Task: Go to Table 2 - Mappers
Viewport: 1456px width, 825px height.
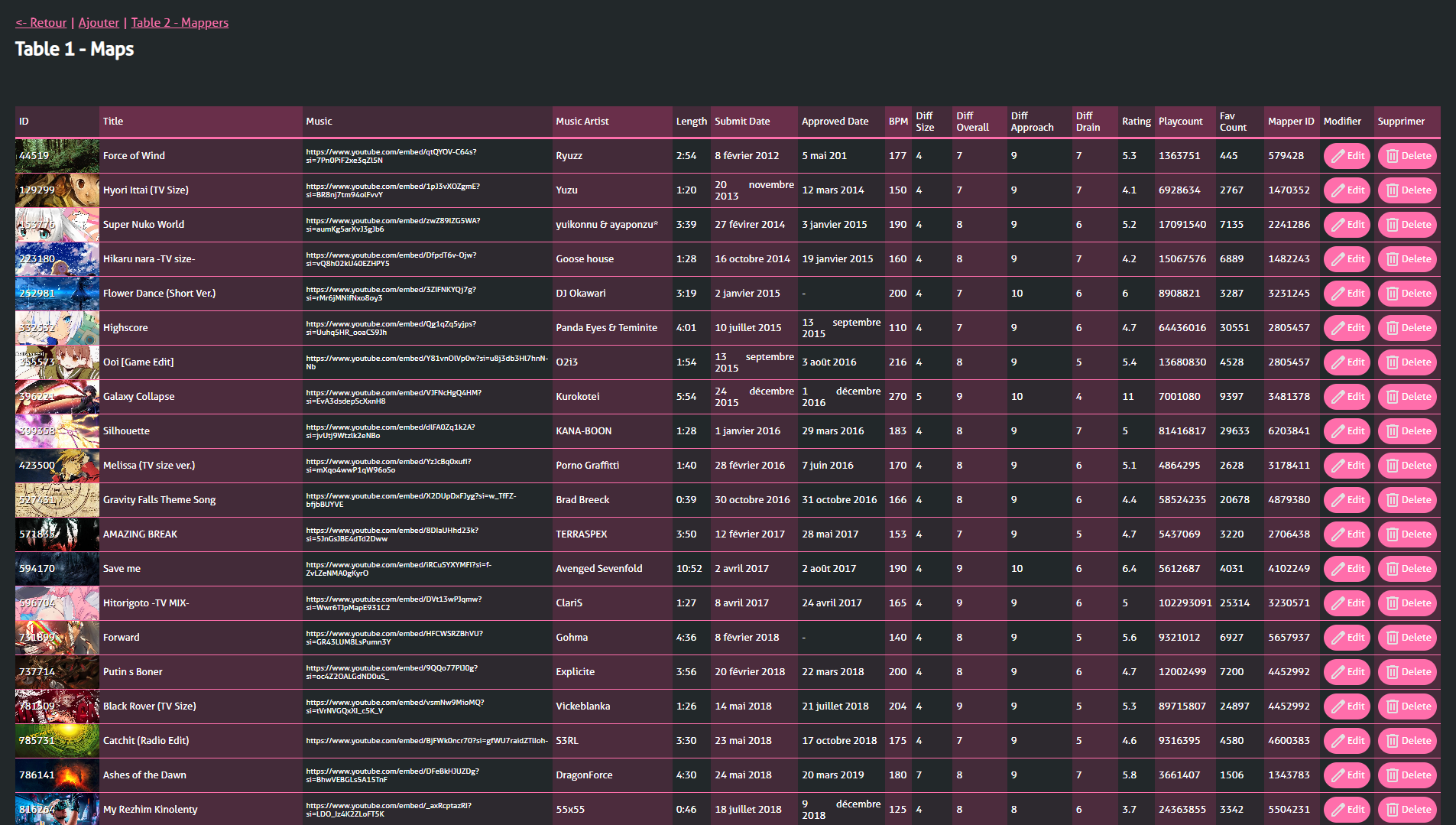Action: point(180,23)
